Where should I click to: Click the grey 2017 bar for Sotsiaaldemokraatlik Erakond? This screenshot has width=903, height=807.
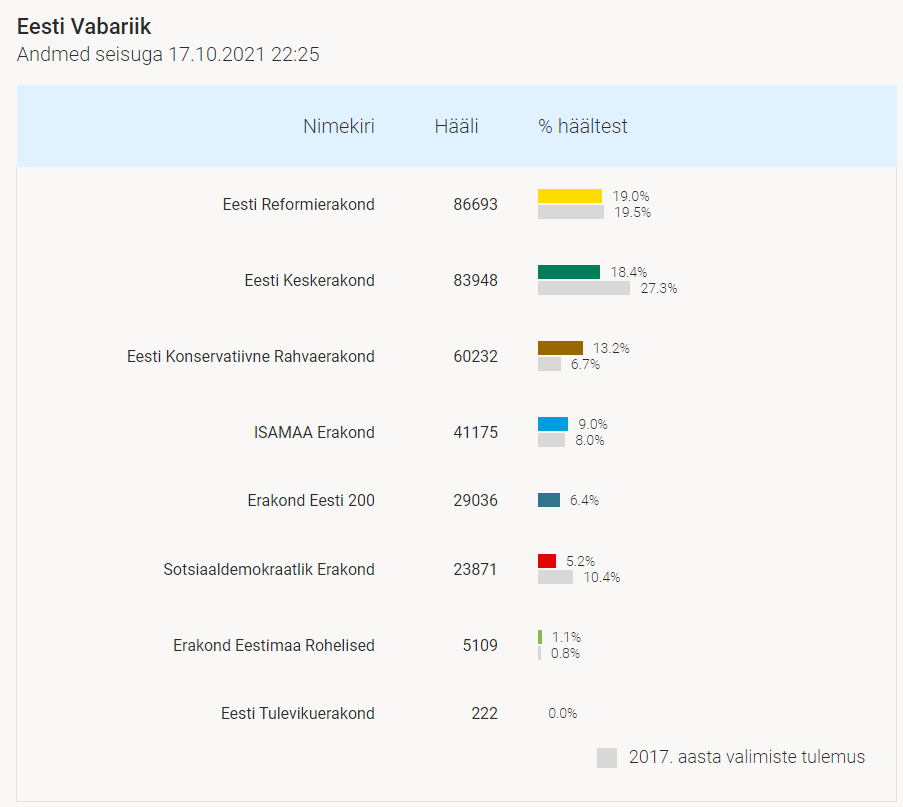(x=555, y=577)
